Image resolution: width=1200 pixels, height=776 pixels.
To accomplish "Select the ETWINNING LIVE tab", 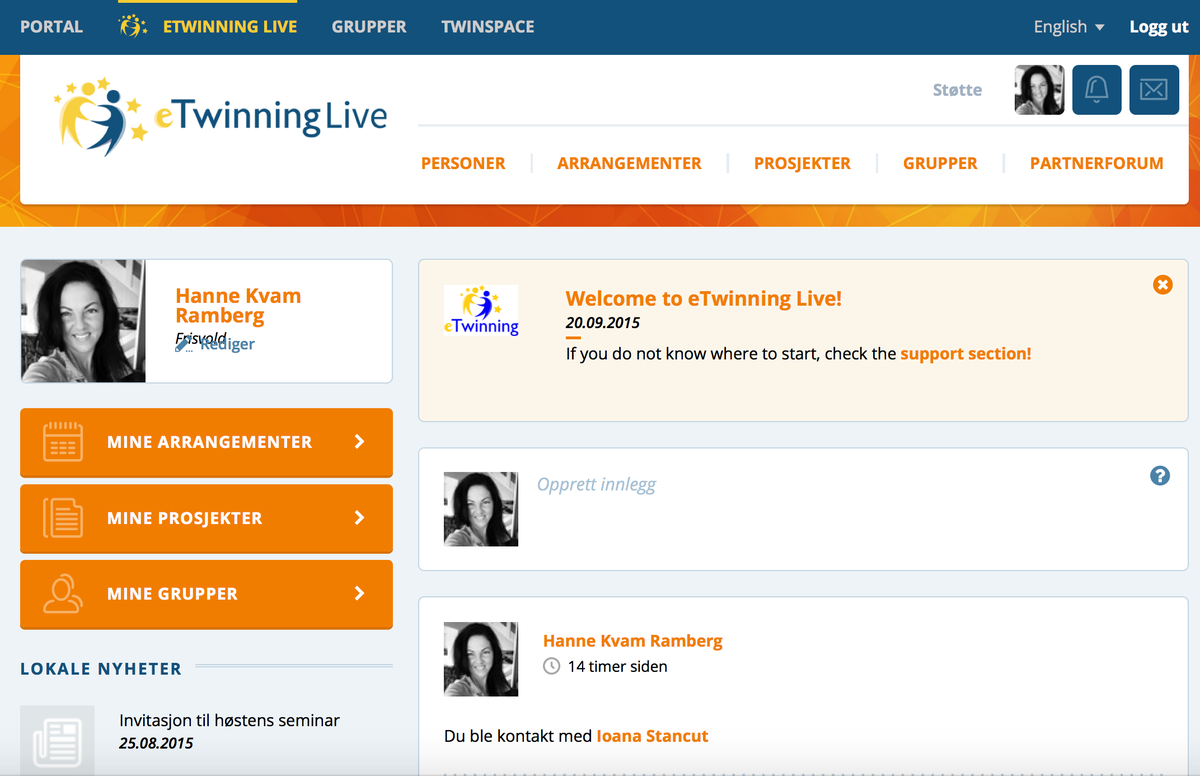I will (x=230, y=27).
